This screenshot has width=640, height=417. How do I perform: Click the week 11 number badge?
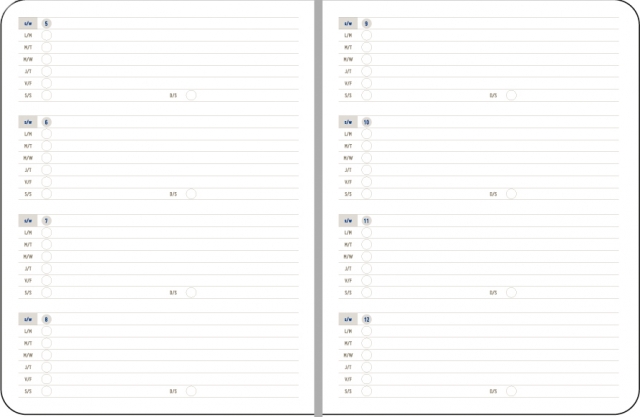pos(366,221)
